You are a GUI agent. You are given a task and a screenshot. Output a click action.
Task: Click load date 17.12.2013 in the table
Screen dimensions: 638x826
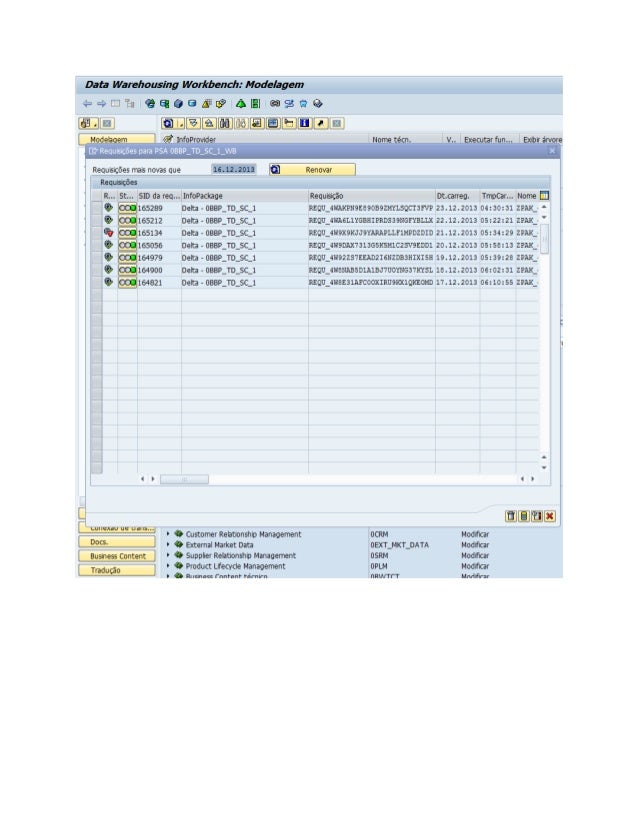(x=456, y=282)
